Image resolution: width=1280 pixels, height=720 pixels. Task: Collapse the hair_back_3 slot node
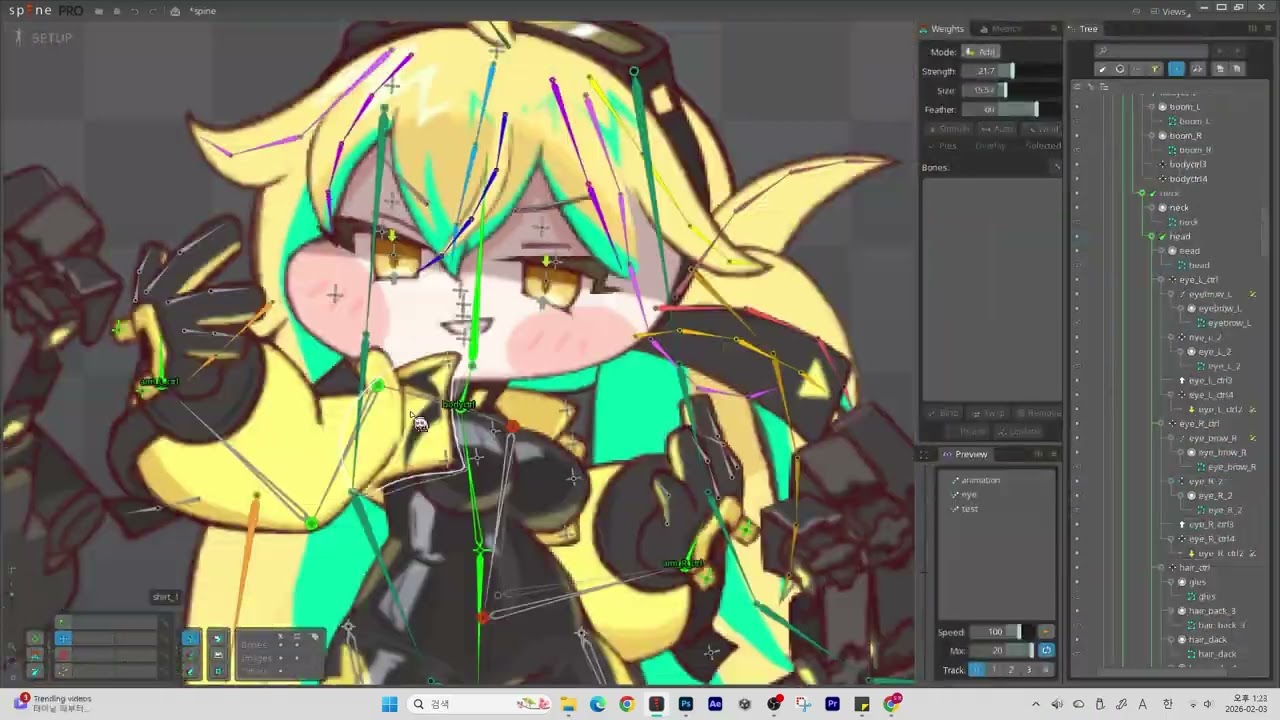[x=1171, y=611]
